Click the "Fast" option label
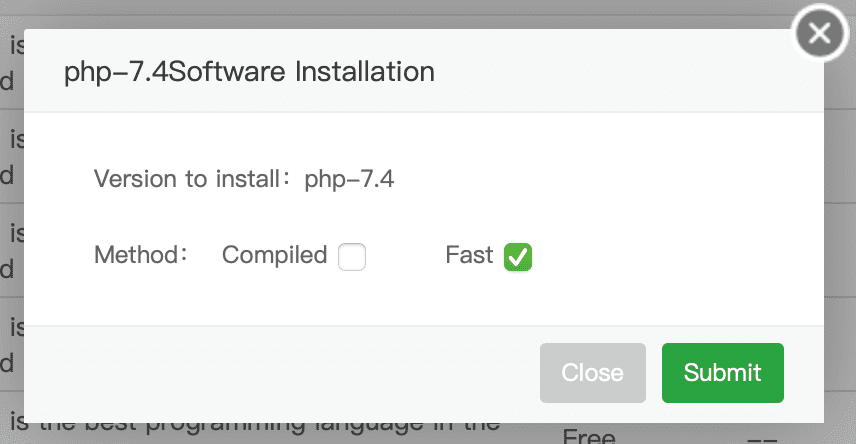This screenshot has height=444, width=856. tap(469, 256)
